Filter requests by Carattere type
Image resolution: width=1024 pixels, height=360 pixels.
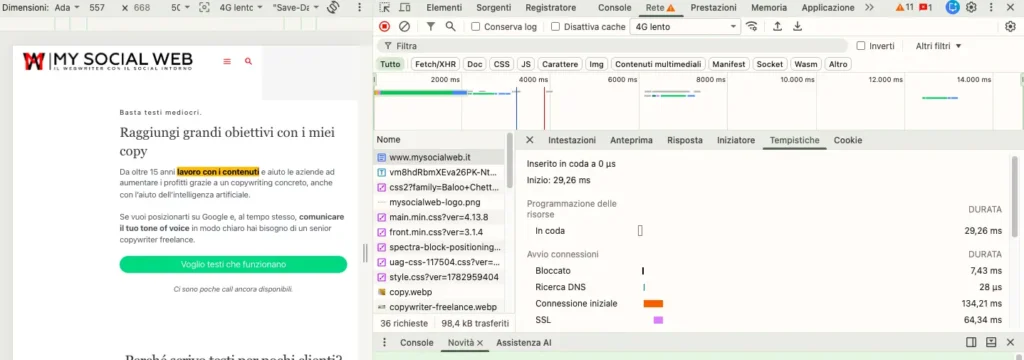(560, 64)
